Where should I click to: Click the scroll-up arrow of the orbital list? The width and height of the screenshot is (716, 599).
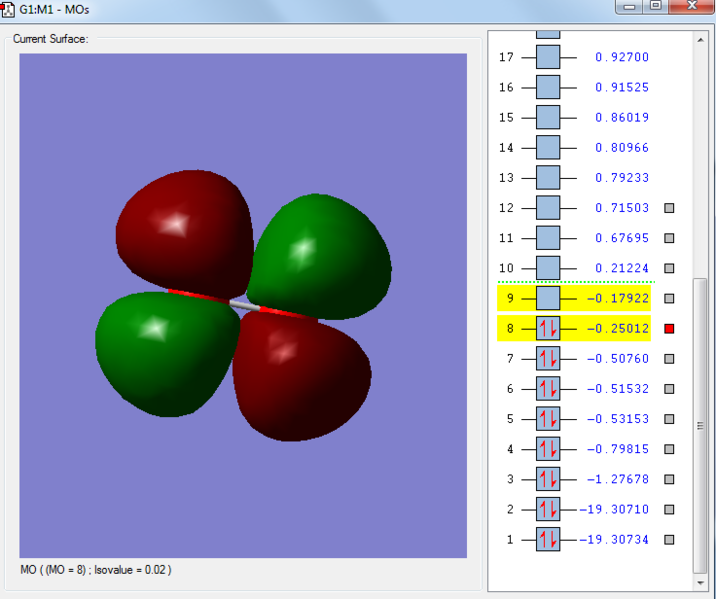[700, 40]
